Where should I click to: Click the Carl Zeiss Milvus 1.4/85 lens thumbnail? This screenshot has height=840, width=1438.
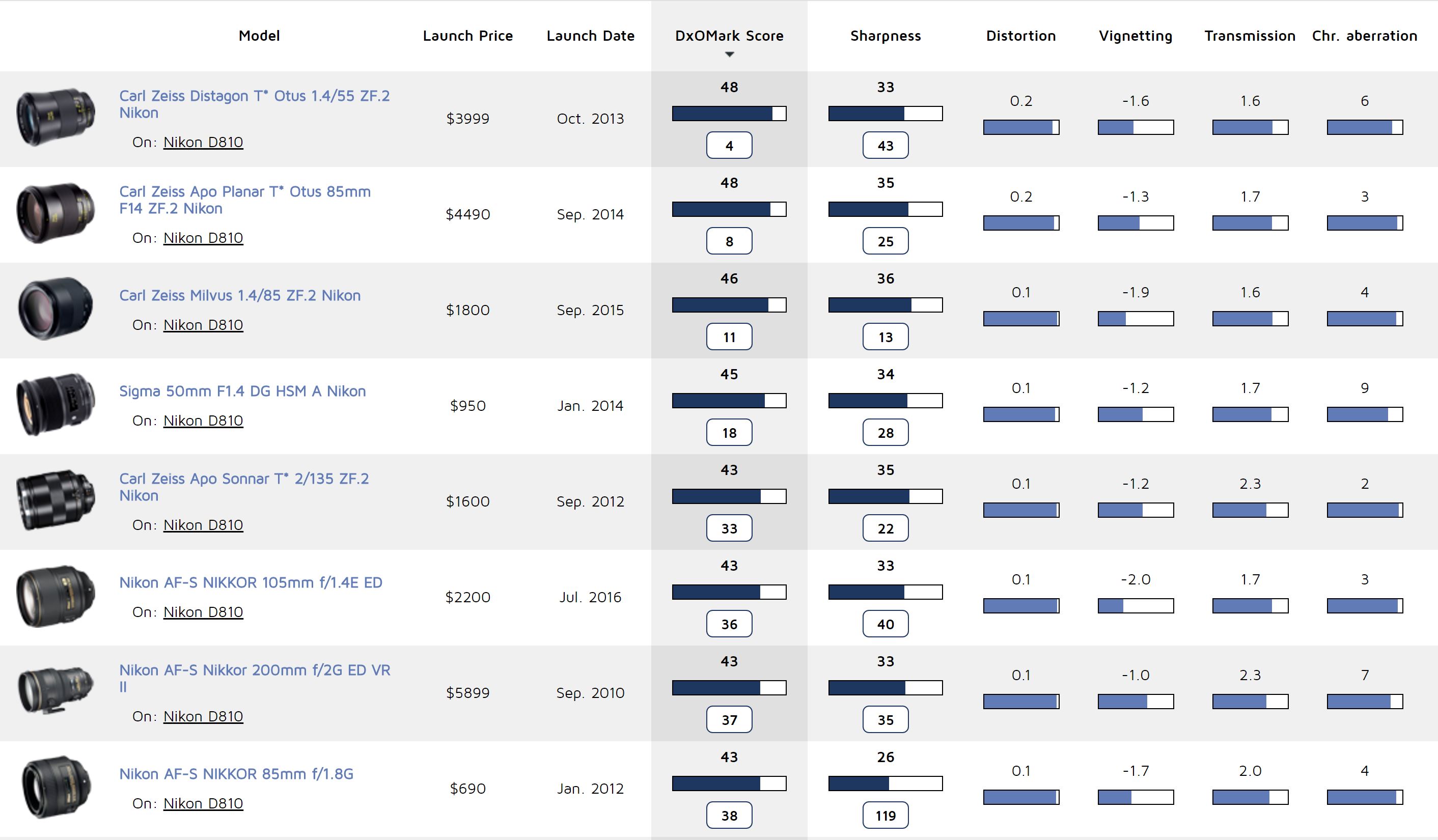coord(56,309)
